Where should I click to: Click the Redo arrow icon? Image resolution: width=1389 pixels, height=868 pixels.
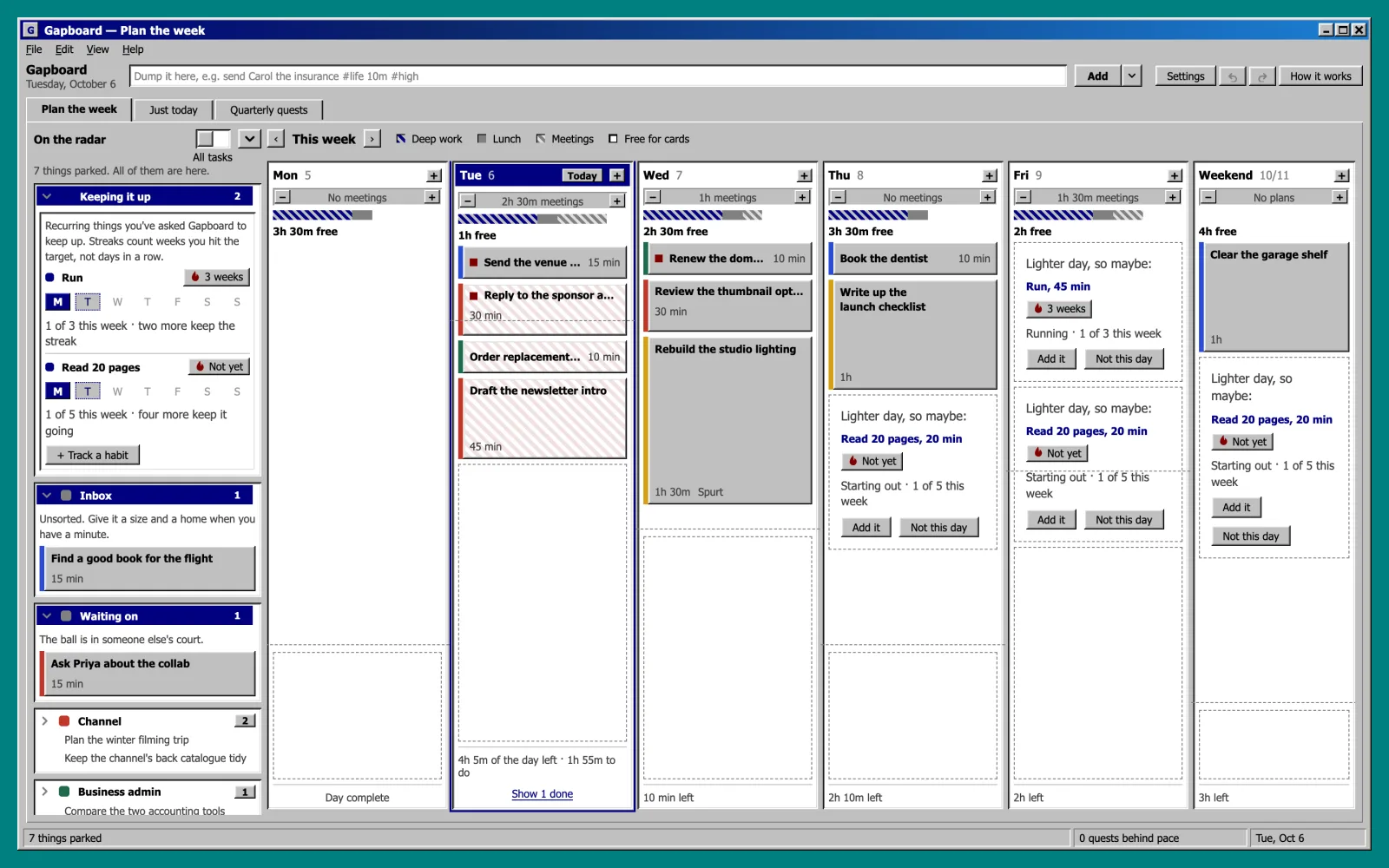point(1262,76)
